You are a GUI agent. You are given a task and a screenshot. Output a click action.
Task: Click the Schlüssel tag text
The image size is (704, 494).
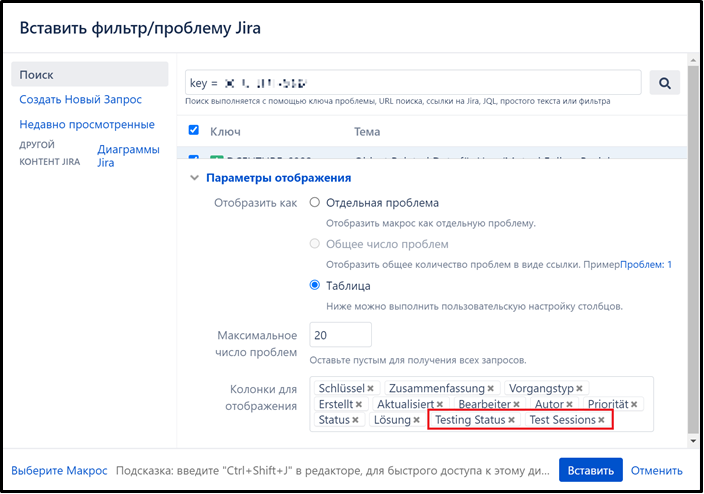pos(341,388)
